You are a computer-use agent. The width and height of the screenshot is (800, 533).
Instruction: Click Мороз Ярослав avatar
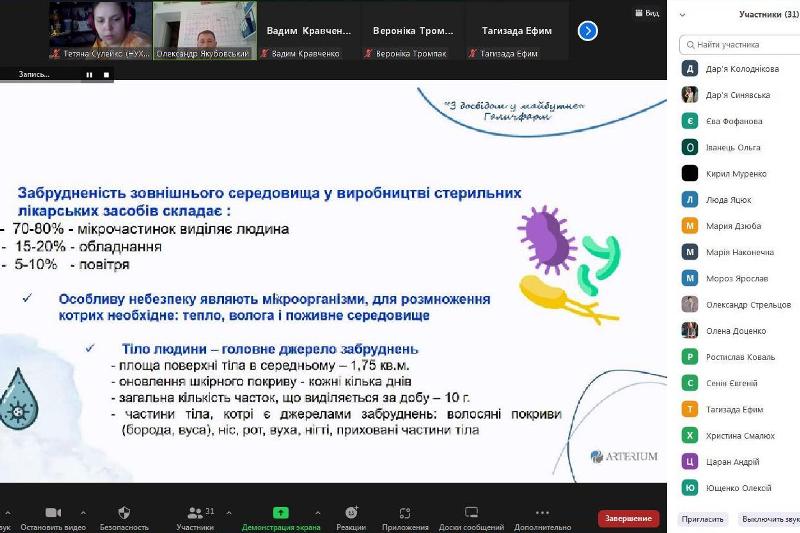pyautogui.click(x=690, y=278)
